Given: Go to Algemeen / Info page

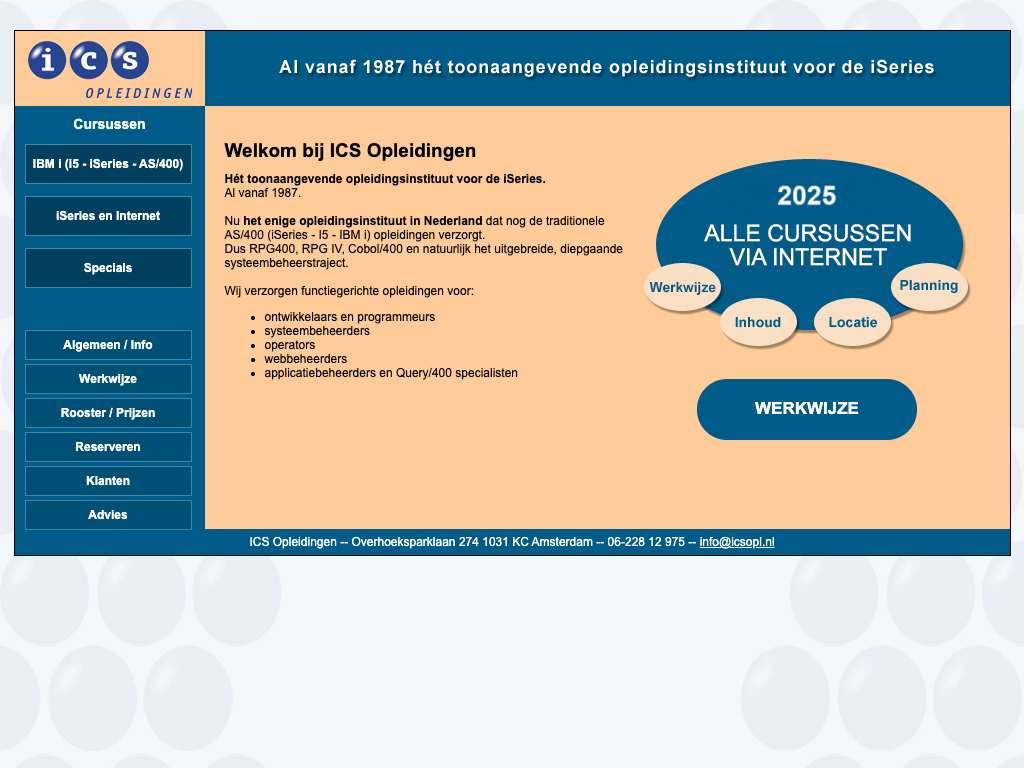Looking at the screenshot, I should click(108, 345).
